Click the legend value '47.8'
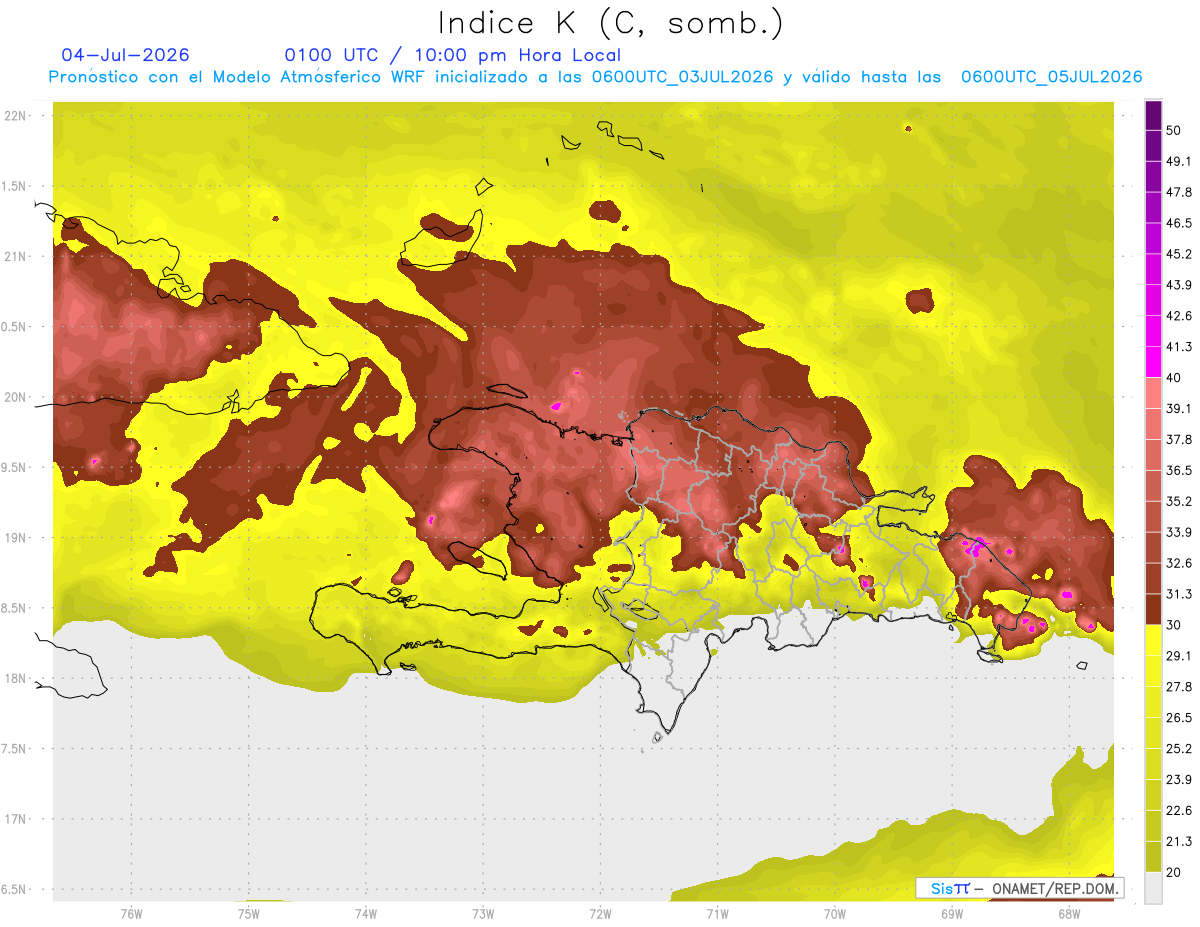 tap(1179, 192)
